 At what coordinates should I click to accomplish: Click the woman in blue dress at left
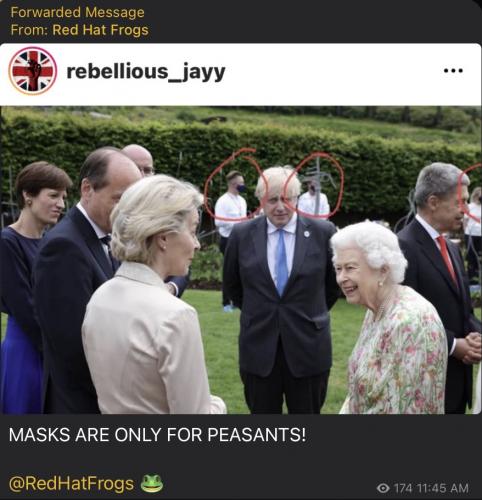(28, 287)
